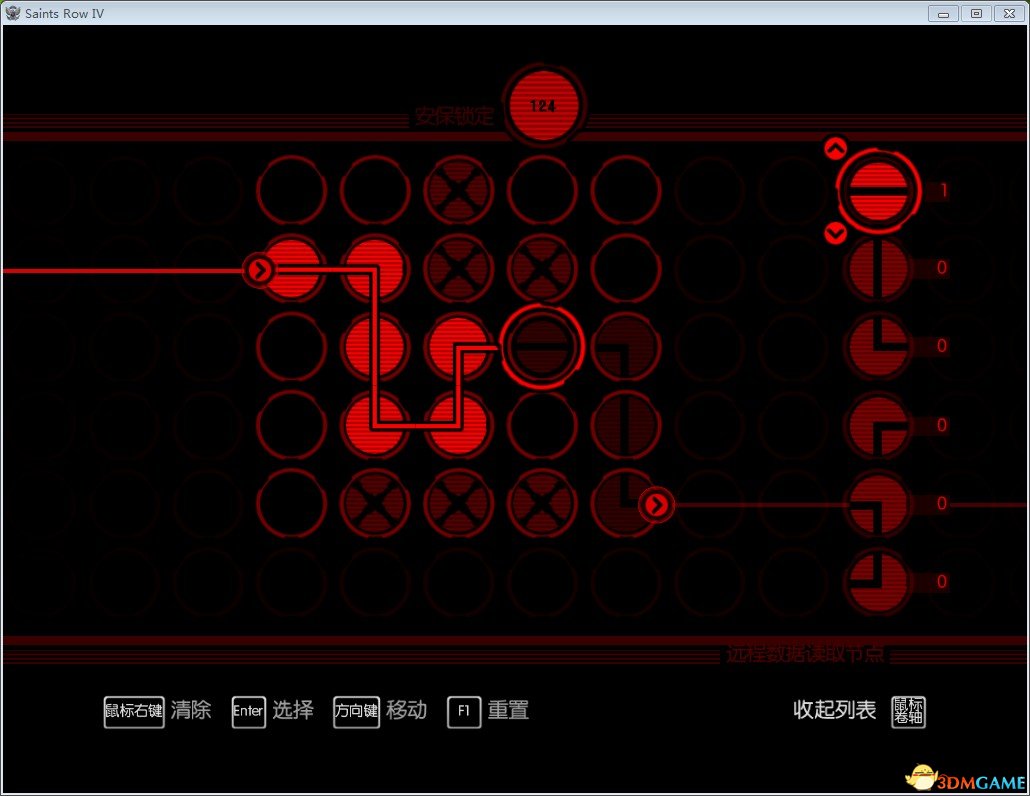1030x796 pixels.
Task: Maximize the Saints Row IV window
Action: coord(976,13)
